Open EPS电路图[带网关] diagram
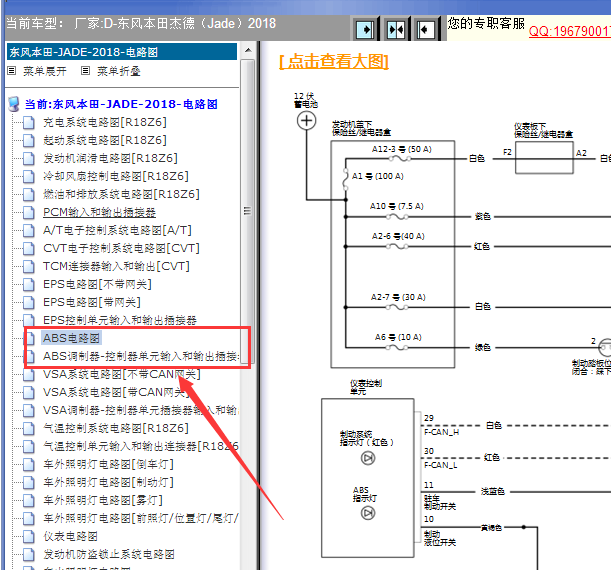The image size is (611, 570). [92, 302]
